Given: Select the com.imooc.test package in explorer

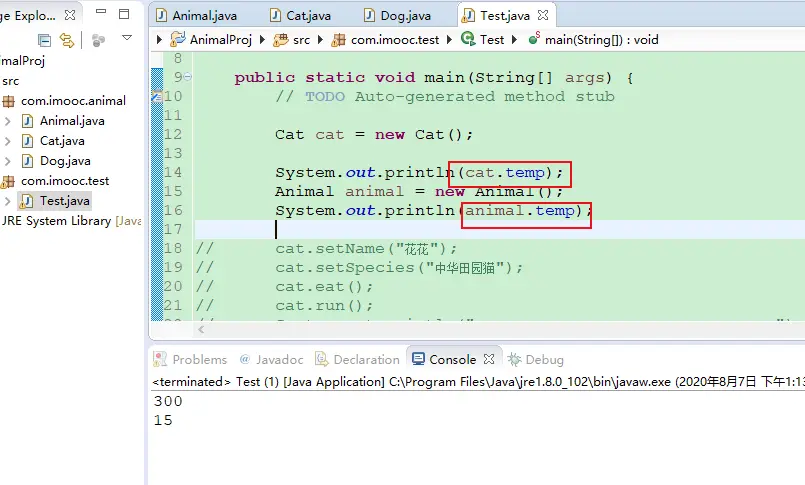Looking at the screenshot, I should (x=65, y=181).
